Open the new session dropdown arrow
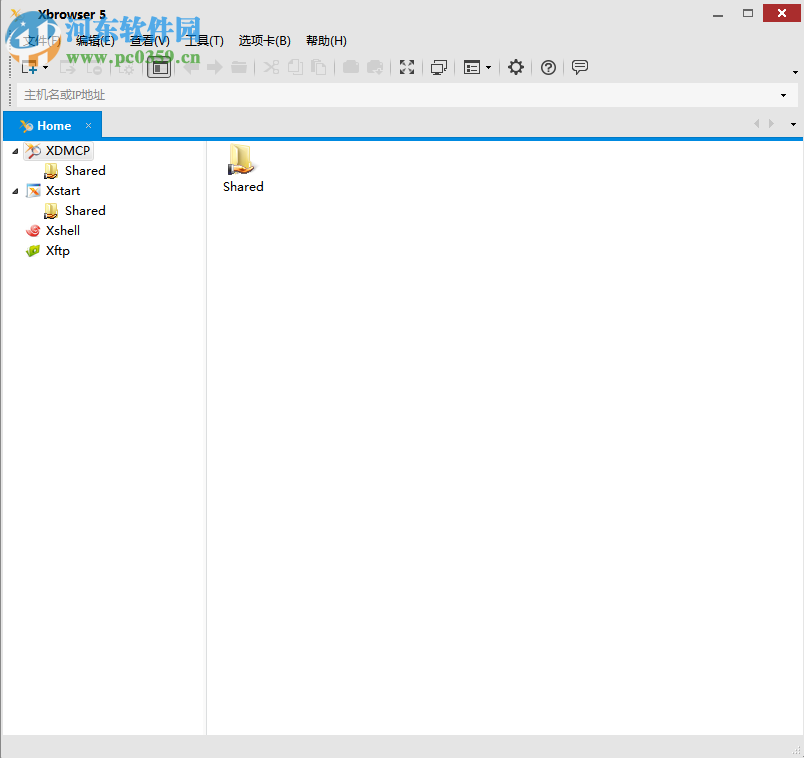Image resolution: width=804 pixels, height=758 pixels. tap(43, 67)
